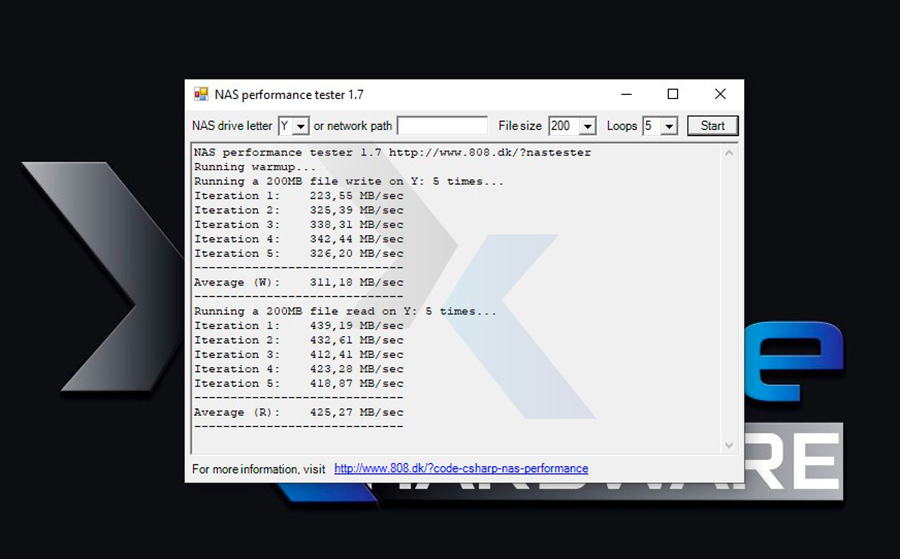Click the window title bar text
900x559 pixels.
(289, 95)
